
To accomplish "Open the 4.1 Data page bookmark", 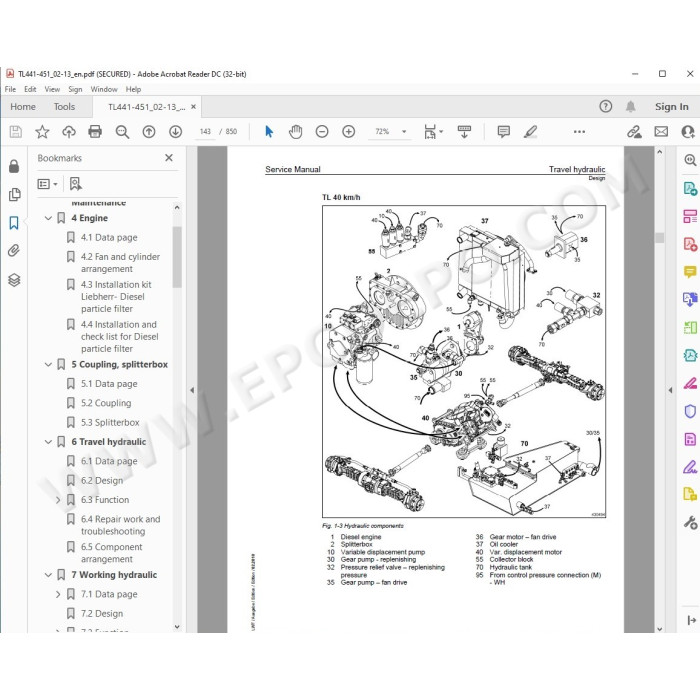I will pyautogui.click(x=109, y=238).
